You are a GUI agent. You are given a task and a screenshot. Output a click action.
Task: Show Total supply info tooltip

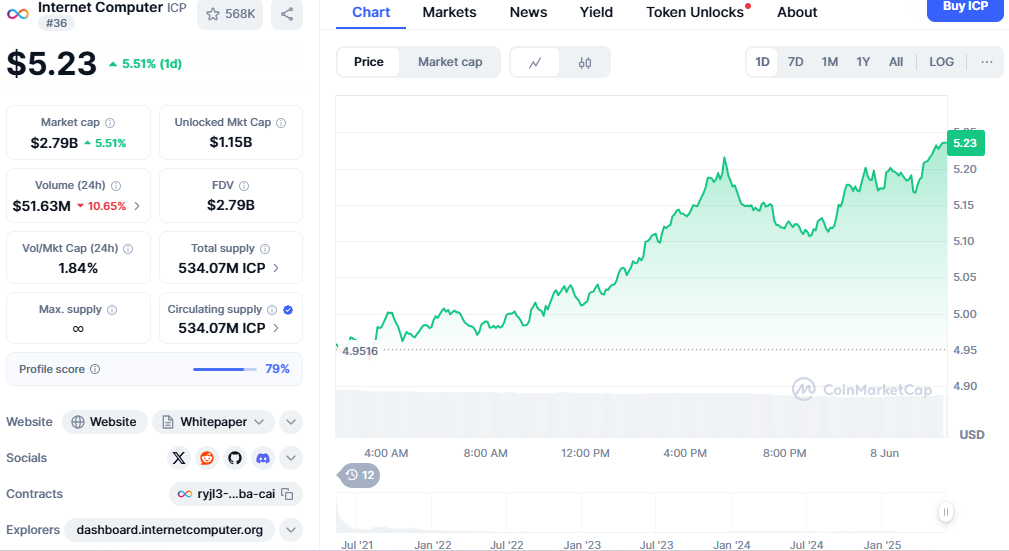[x=265, y=248]
